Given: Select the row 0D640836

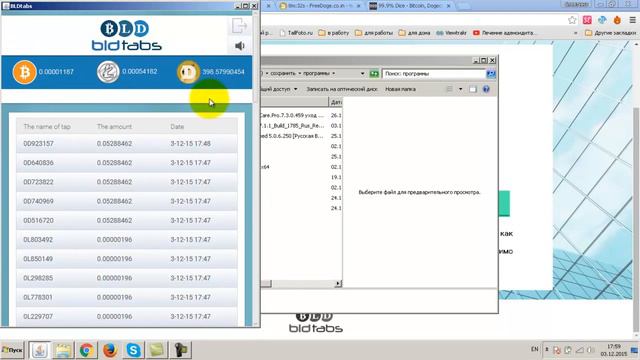Looking at the screenshot, I should pyautogui.click(x=127, y=163).
